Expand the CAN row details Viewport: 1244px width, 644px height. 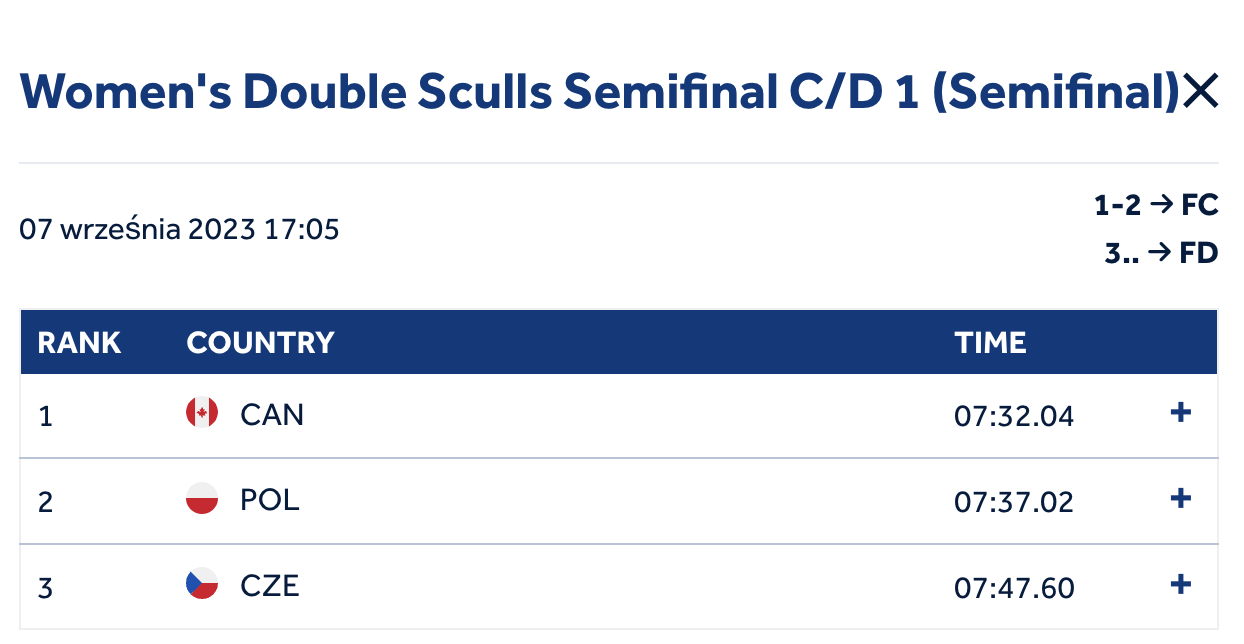[x=1181, y=412]
